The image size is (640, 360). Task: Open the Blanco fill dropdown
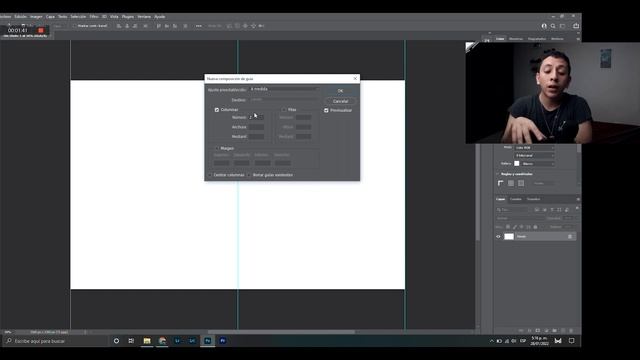tap(538, 164)
